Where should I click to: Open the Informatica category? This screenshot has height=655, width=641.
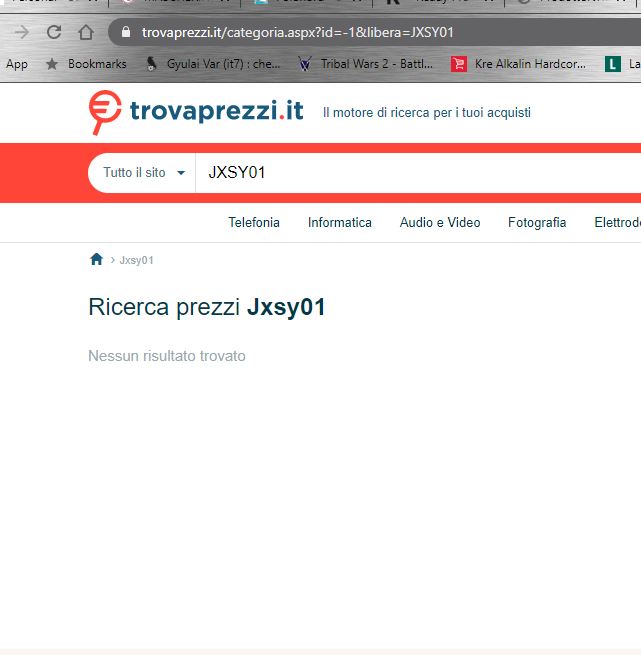(x=340, y=222)
